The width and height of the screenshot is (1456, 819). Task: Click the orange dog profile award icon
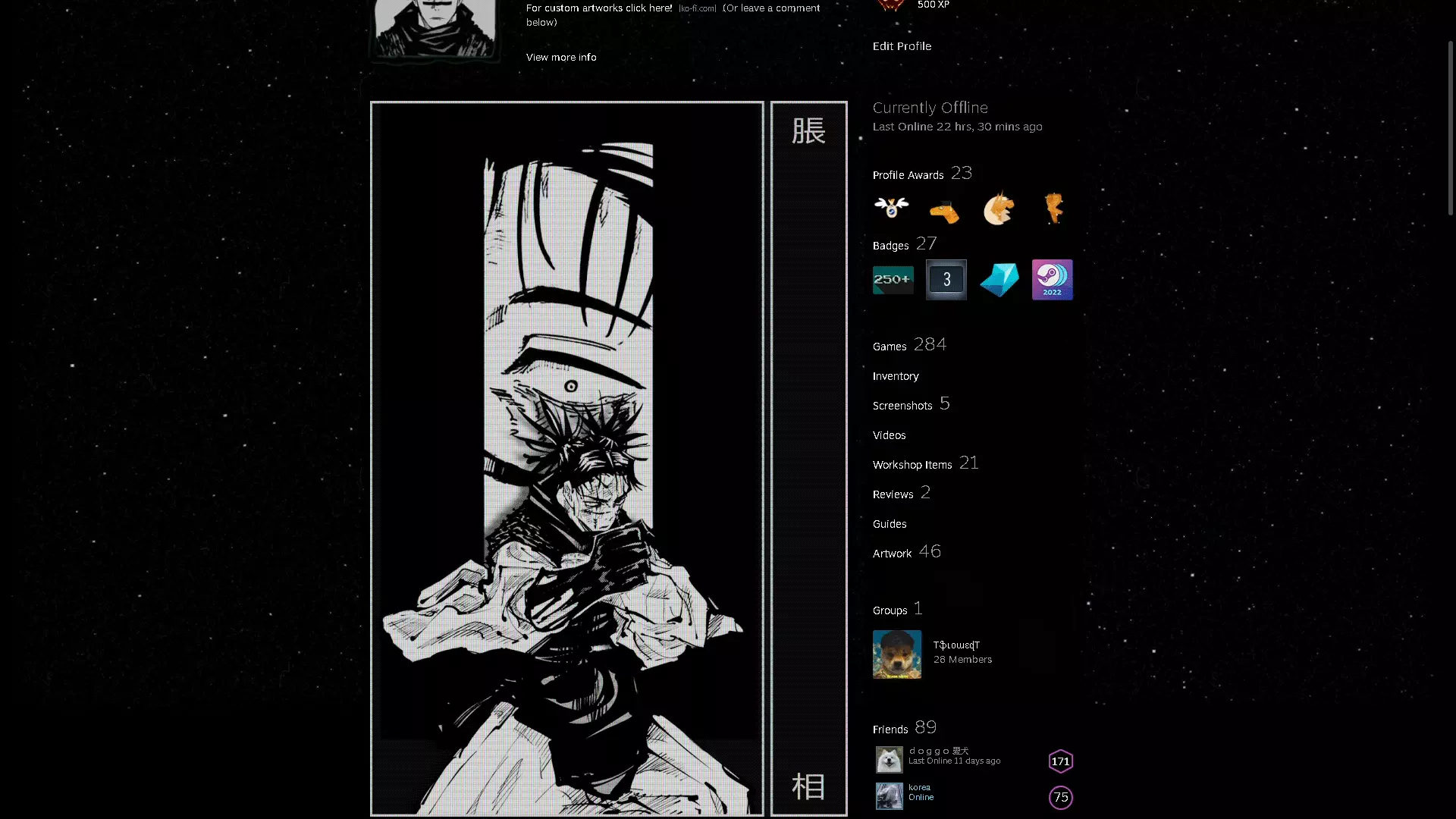coord(944,212)
